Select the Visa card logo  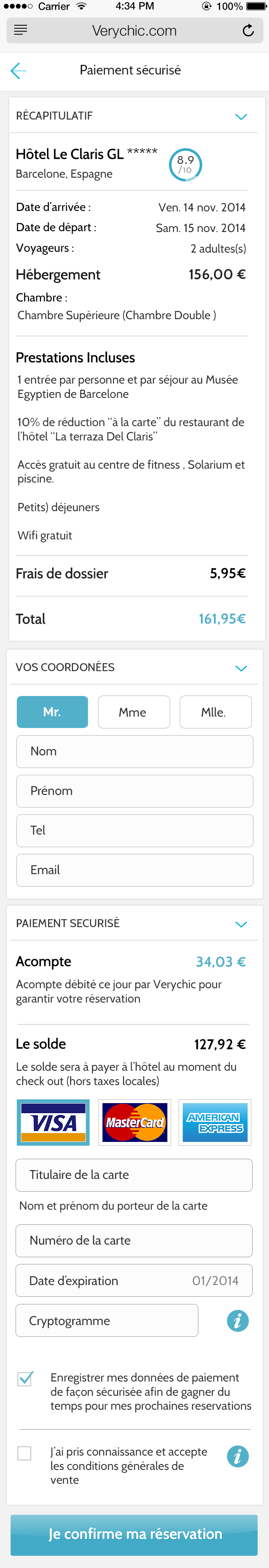(x=53, y=1122)
